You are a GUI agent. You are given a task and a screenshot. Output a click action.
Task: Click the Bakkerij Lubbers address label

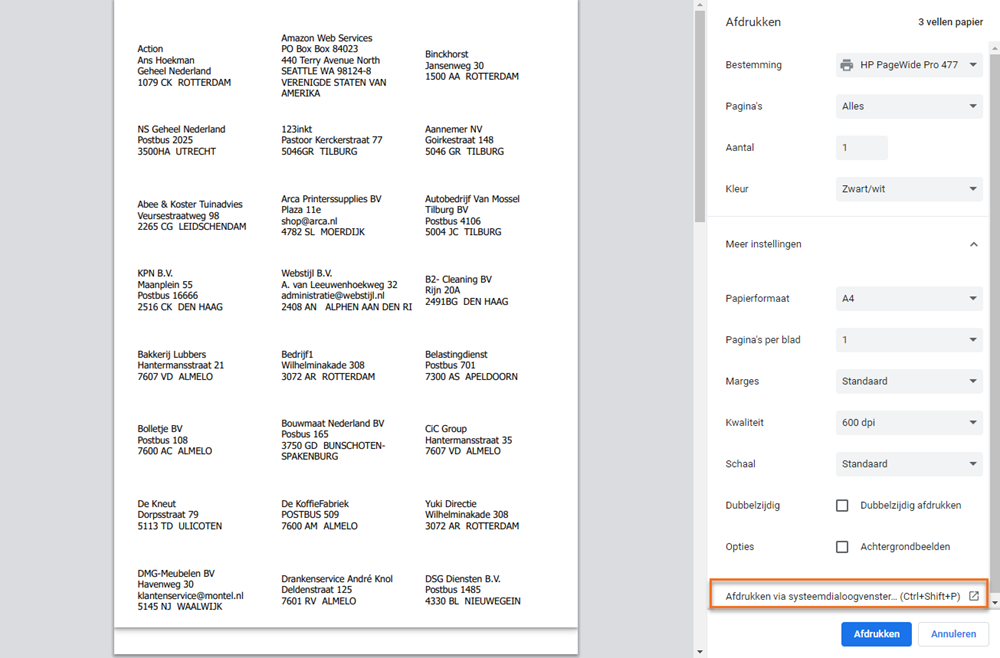point(180,365)
